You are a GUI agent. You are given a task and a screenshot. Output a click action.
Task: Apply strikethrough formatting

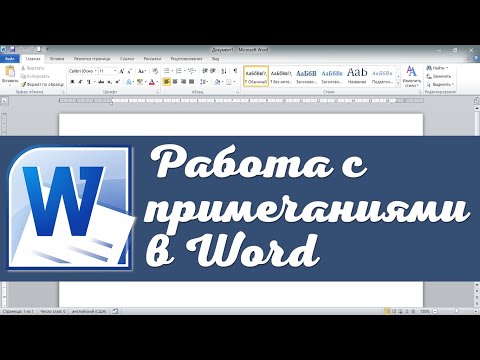[101, 82]
